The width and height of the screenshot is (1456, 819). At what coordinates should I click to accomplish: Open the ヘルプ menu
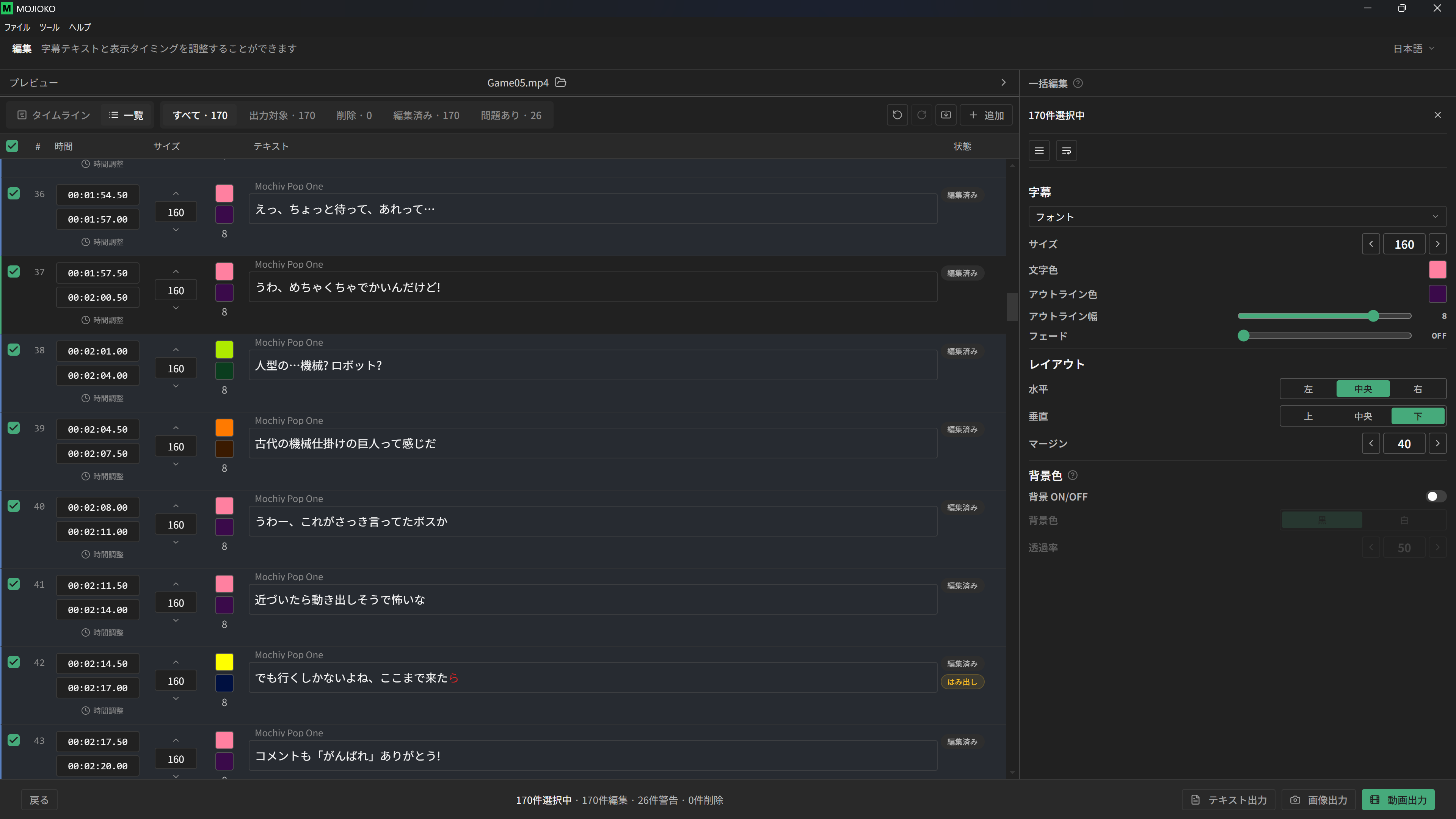click(80, 27)
